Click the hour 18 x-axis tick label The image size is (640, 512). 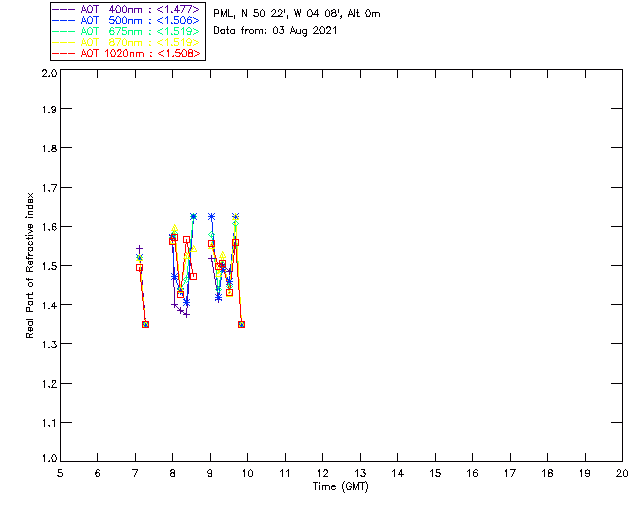pyautogui.click(x=547, y=473)
